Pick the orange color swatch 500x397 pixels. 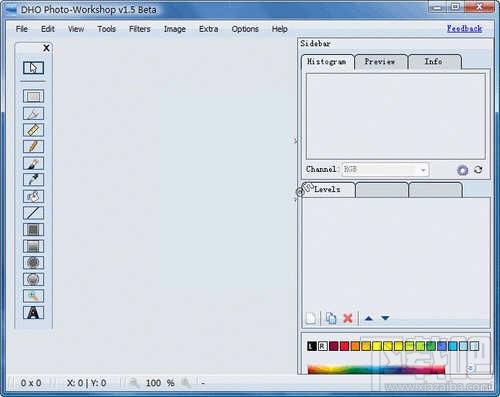(x=355, y=346)
